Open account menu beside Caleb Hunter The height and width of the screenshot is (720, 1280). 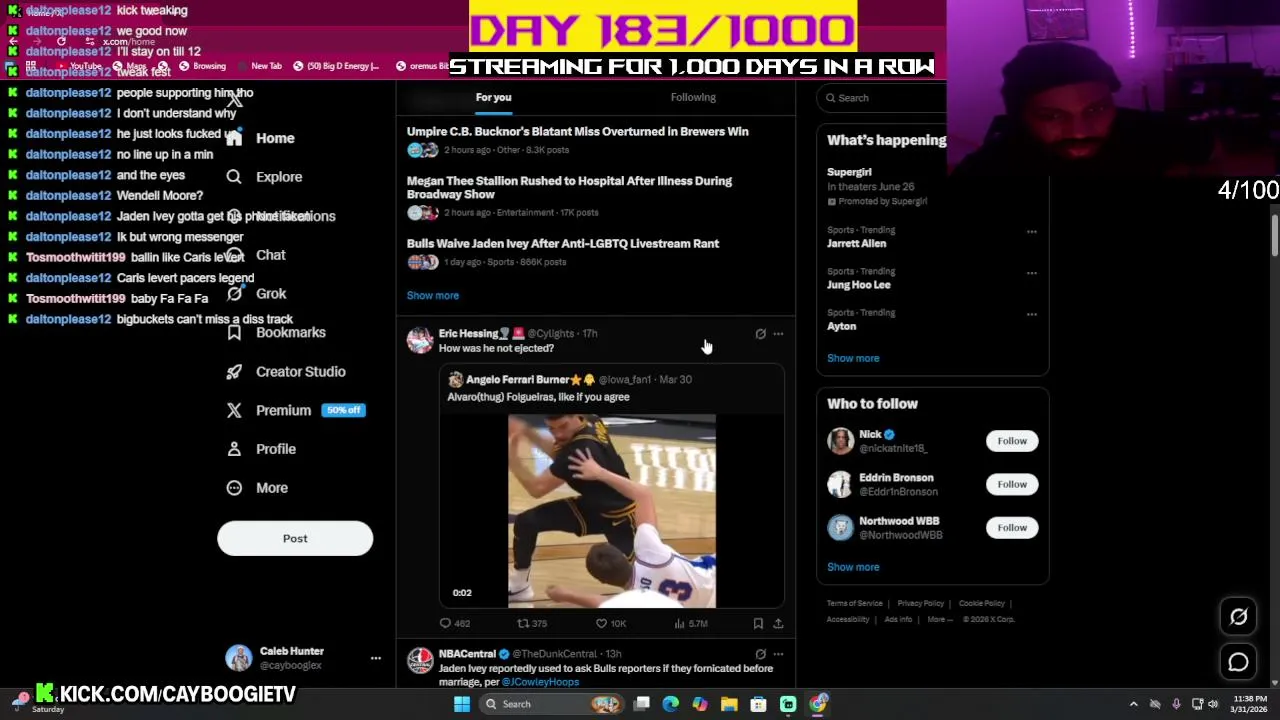pyautogui.click(x=375, y=658)
